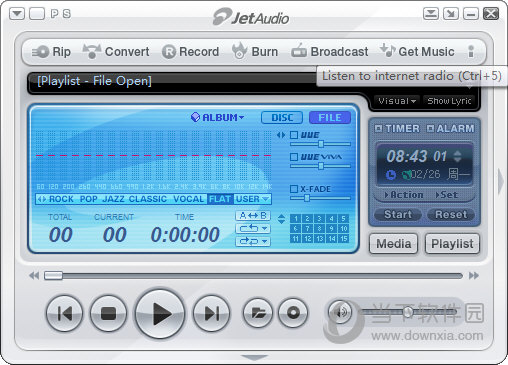Open the Visual dropdown
The height and width of the screenshot is (365, 508).
(x=397, y=101)
